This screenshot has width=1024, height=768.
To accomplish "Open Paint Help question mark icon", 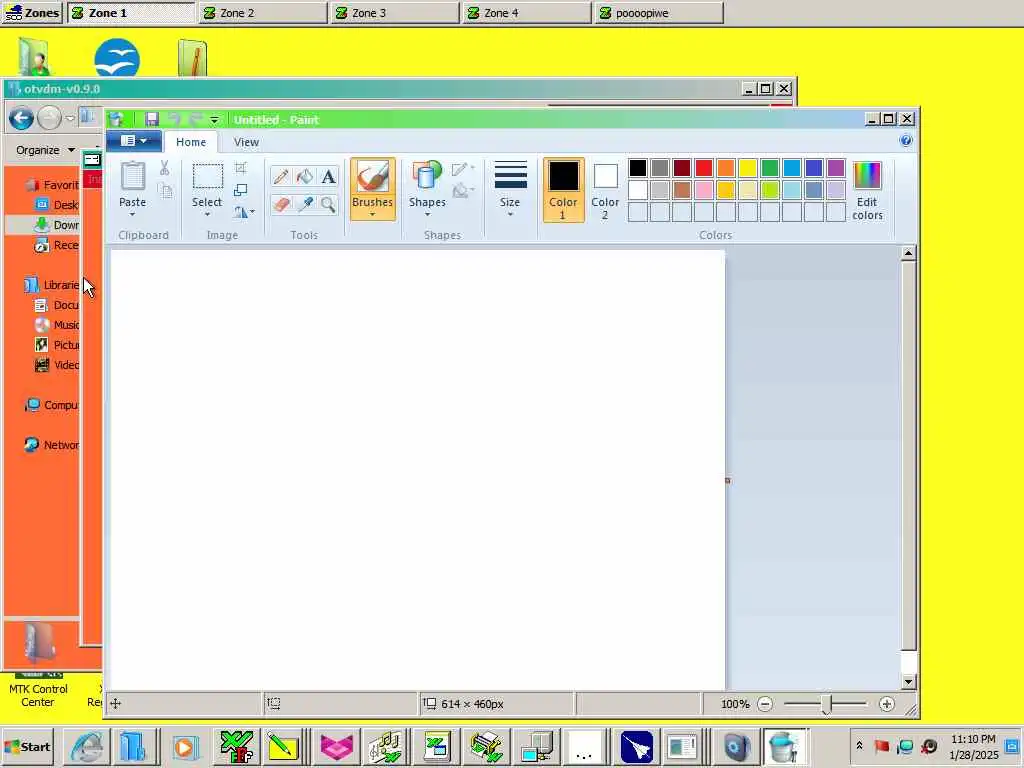I will coord(906,140).
